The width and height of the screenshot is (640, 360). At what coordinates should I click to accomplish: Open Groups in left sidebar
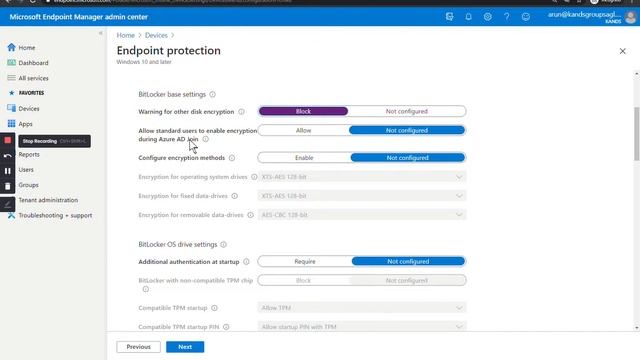tap(28, 185)
